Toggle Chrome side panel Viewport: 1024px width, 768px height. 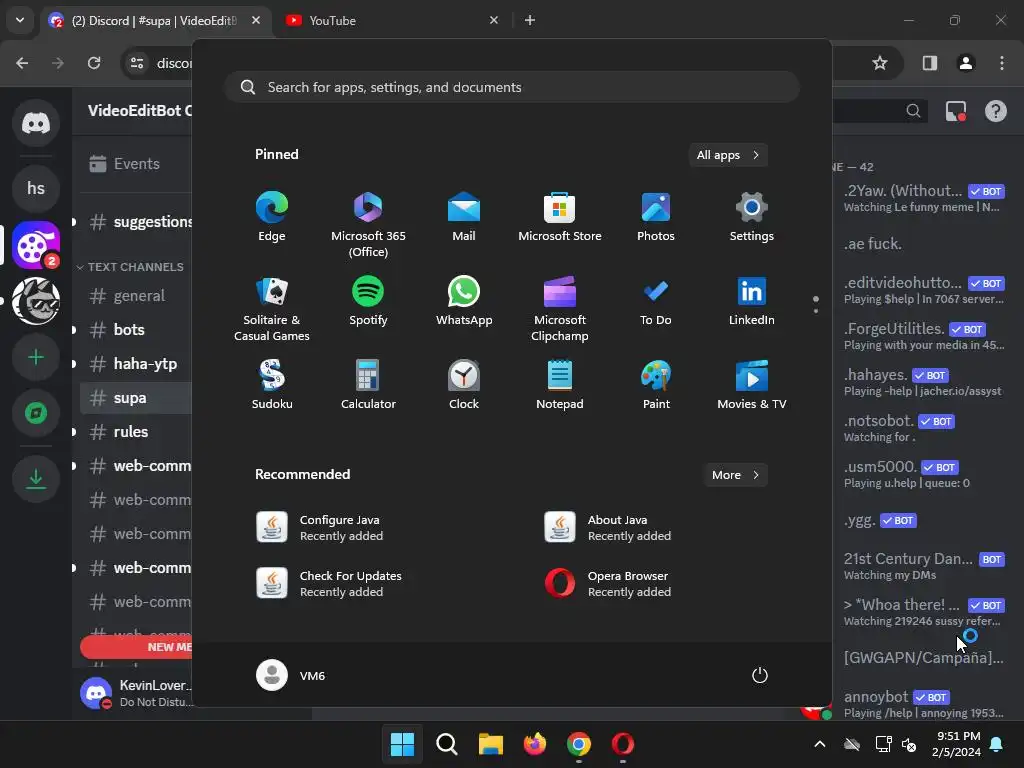(929, 63)
